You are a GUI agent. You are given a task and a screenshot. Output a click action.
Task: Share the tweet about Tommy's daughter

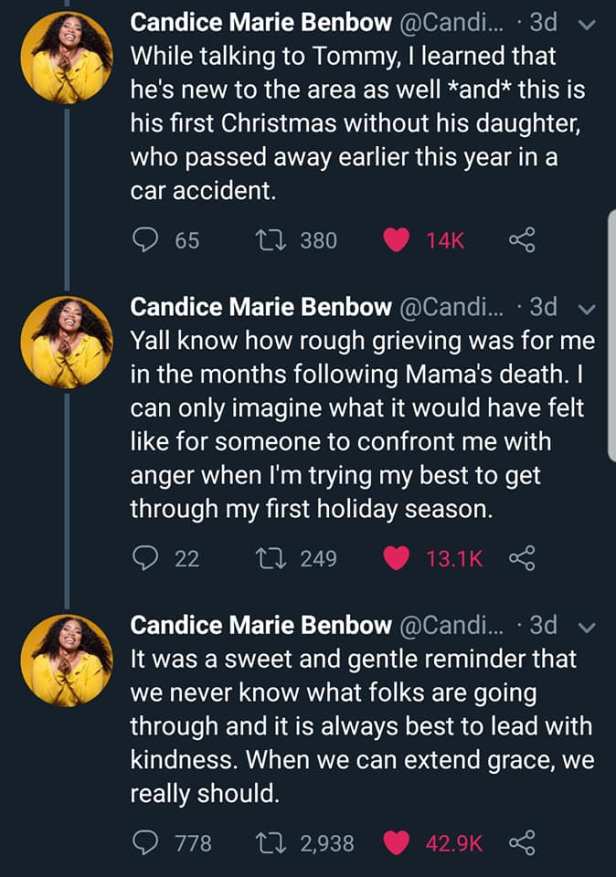[523, 240]
